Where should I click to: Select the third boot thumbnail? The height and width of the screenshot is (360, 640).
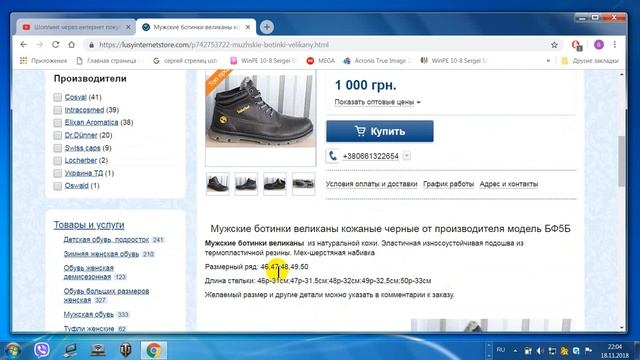click(x=275, y=184)
